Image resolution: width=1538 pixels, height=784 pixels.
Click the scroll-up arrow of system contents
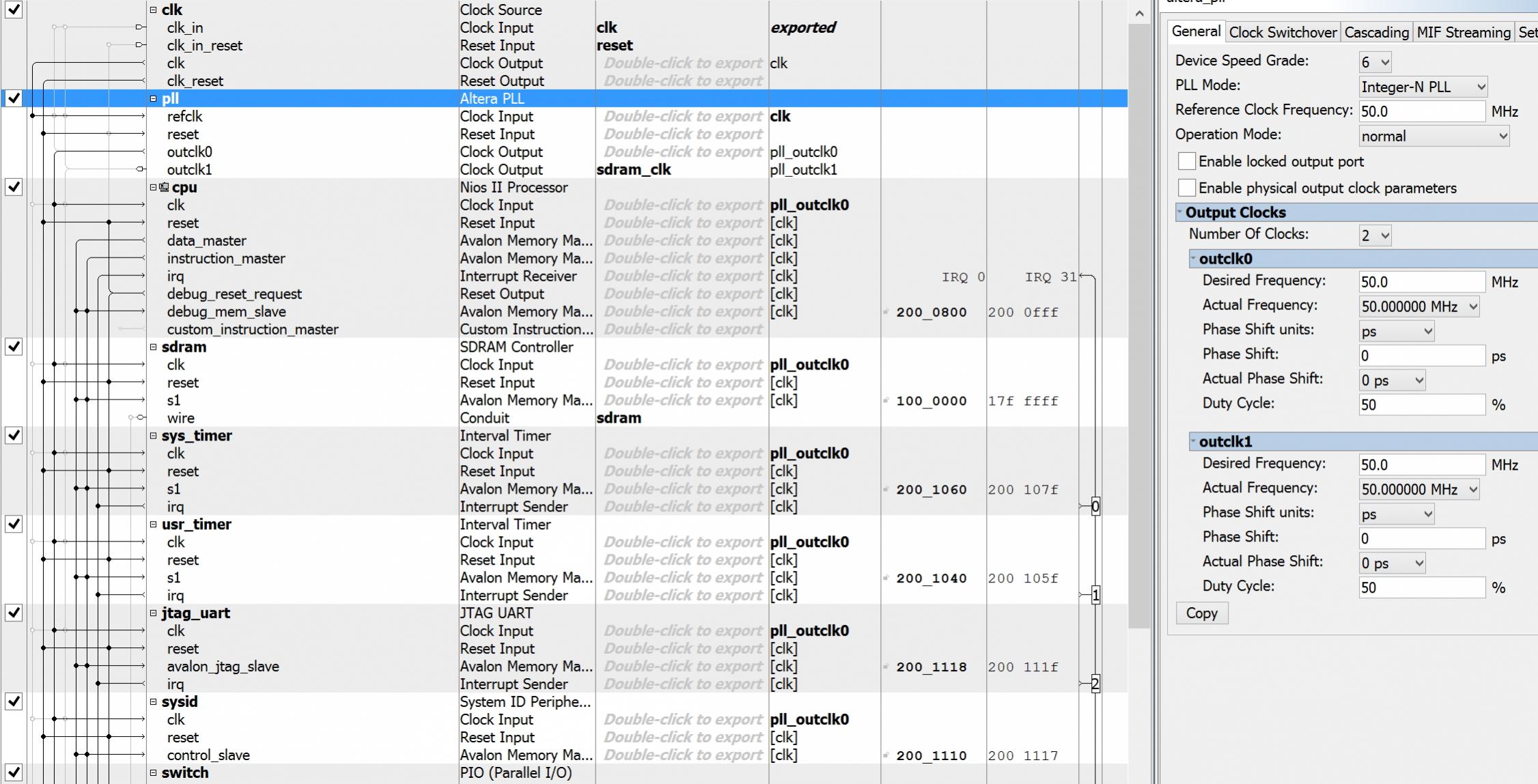tap(1139, 14)
